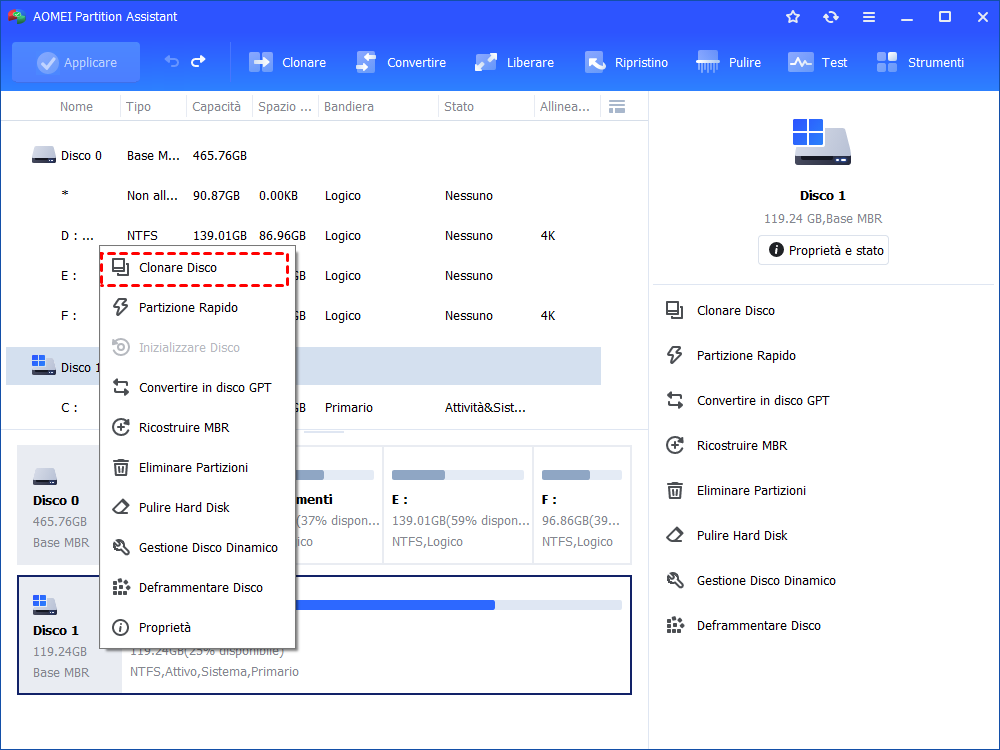The width and height of the screenshot is (1000, 750).
Task: Click the trash icon in right panel
Action: (675, 490)
